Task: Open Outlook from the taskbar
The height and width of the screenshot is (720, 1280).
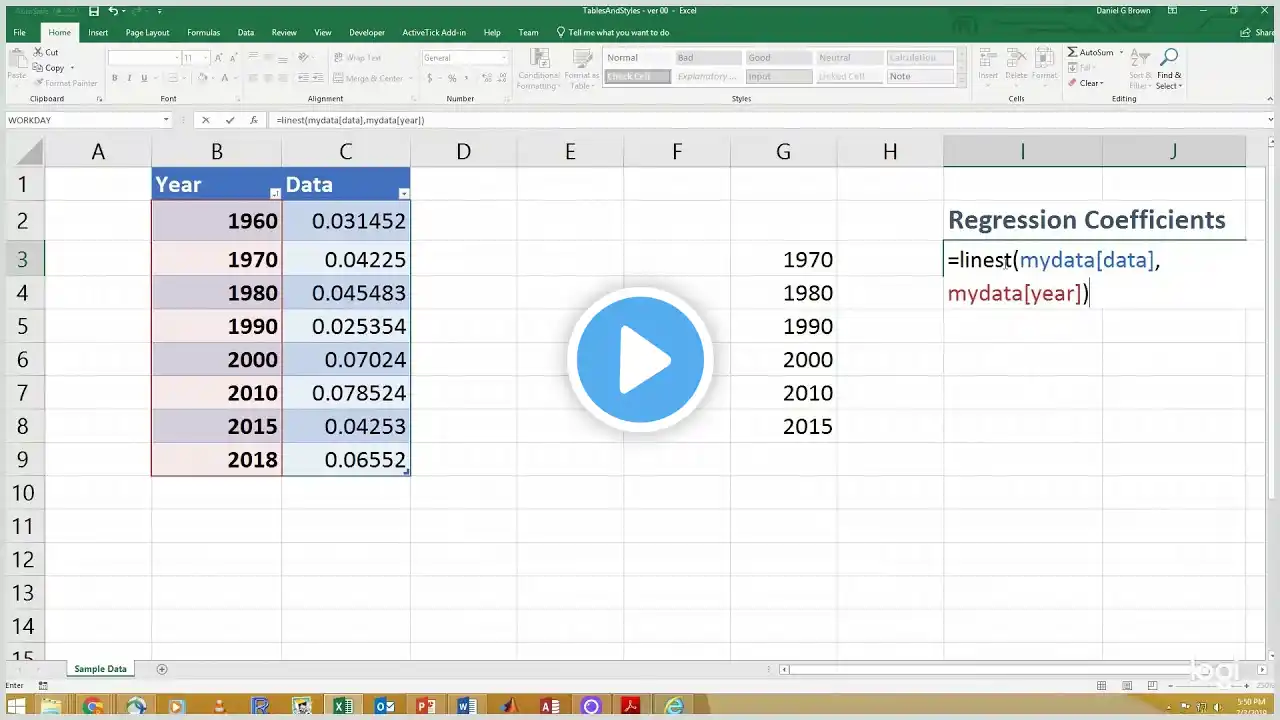Action: pos(385,706)
